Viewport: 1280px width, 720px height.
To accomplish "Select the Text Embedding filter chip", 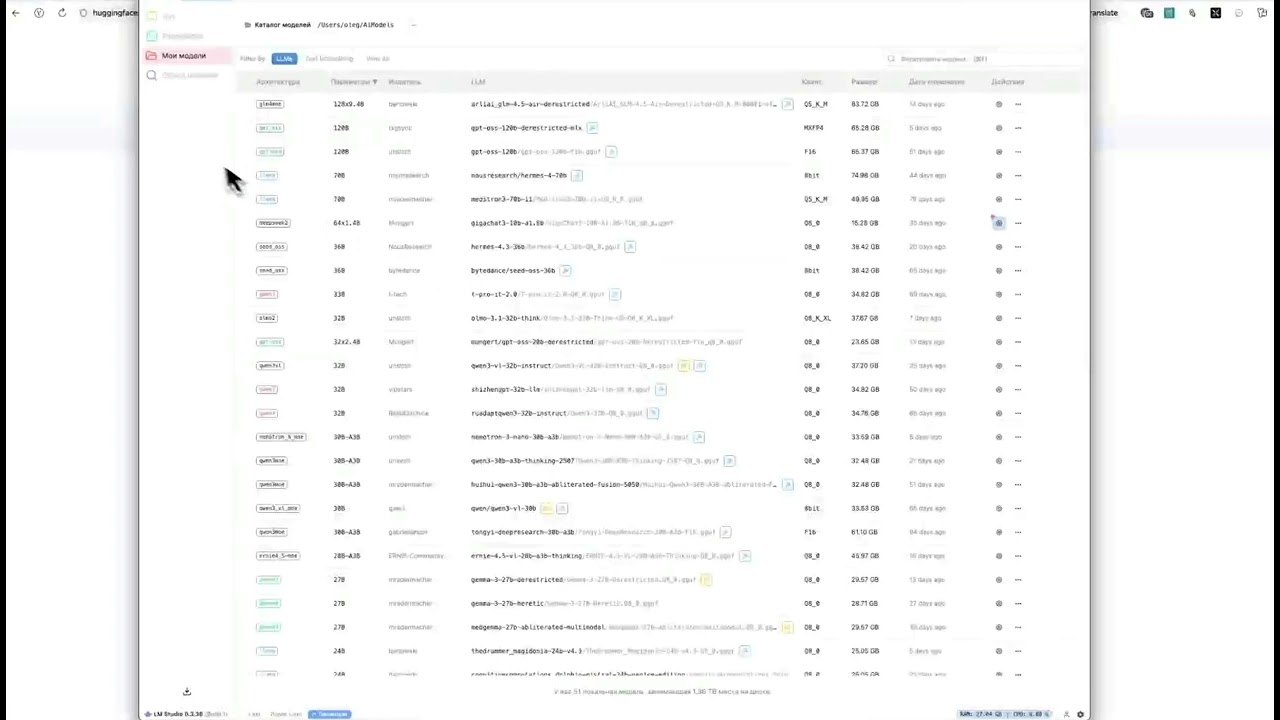I will click(x=329, y=59).
